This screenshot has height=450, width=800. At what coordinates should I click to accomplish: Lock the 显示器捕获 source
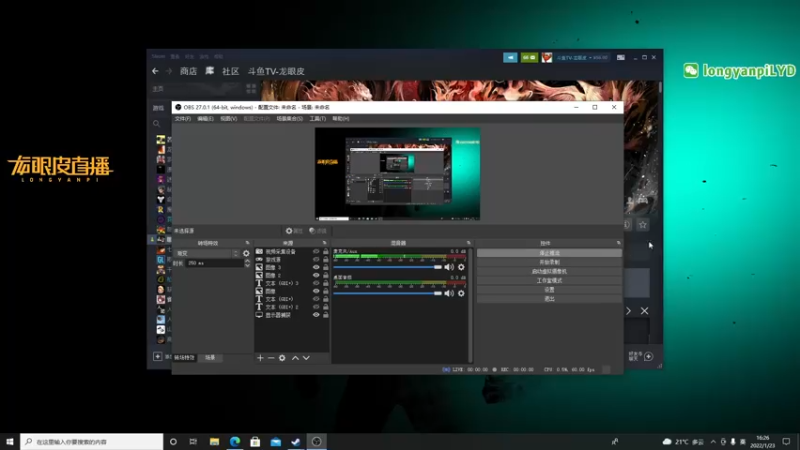tap(326, 315)
